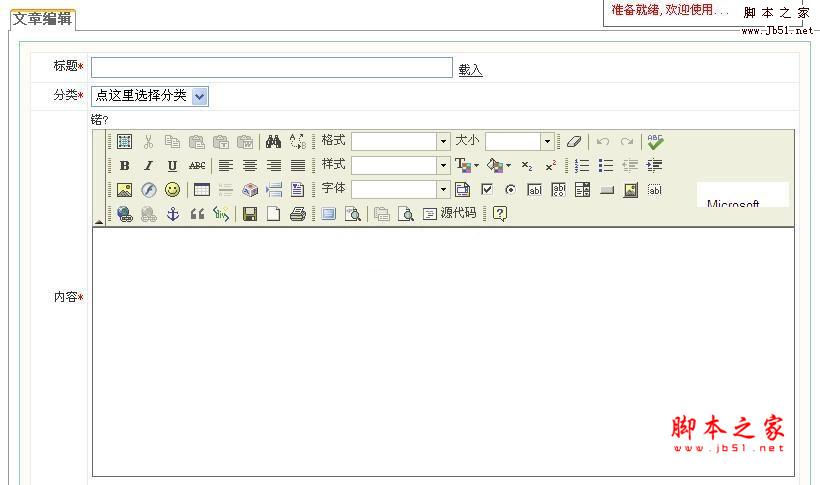
Task: Run the ABC spell check icon
Action: click(655, 142)
